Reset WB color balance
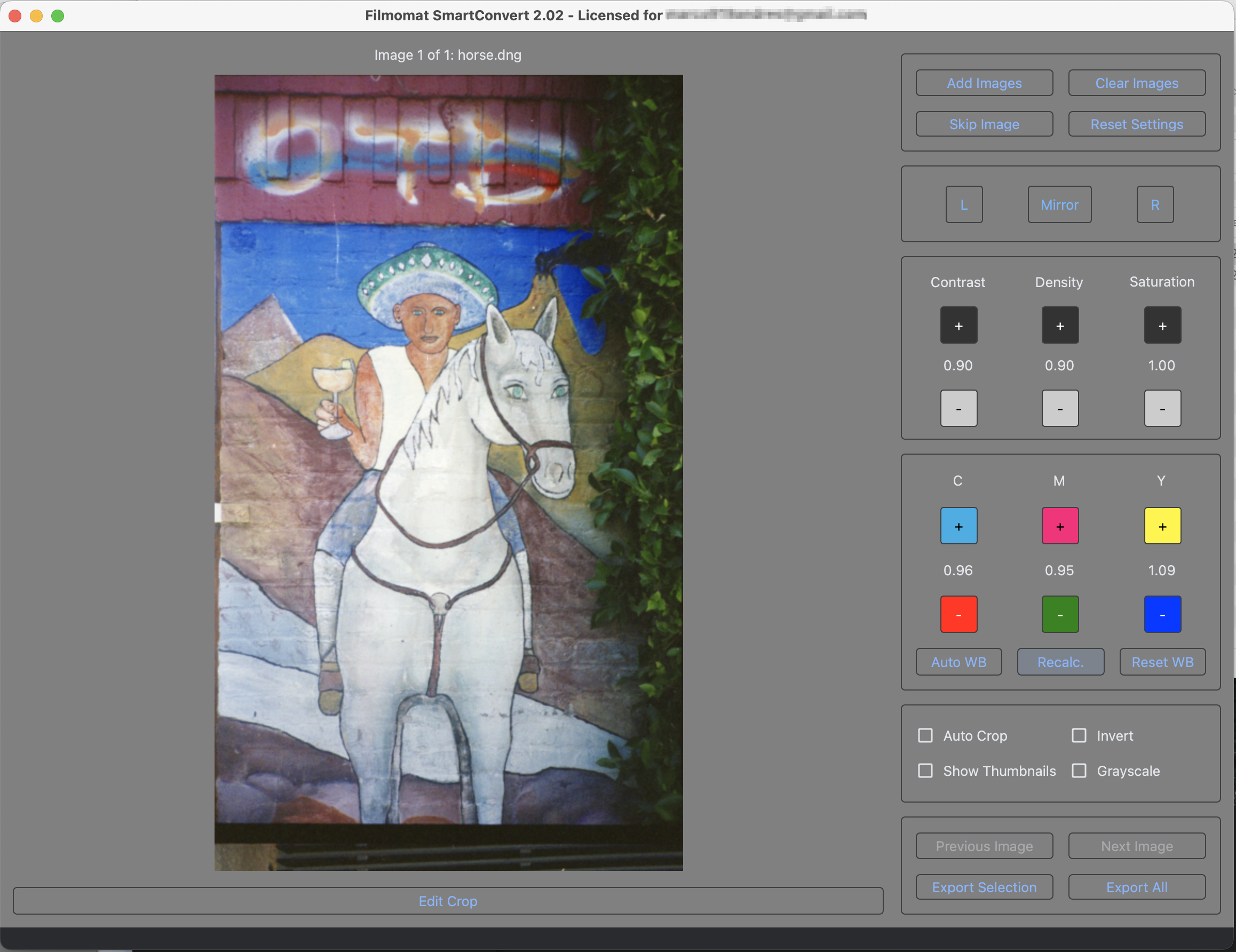Image resolution: width=1236 pixels, height=952 pixels. [x=1162, y=662]
